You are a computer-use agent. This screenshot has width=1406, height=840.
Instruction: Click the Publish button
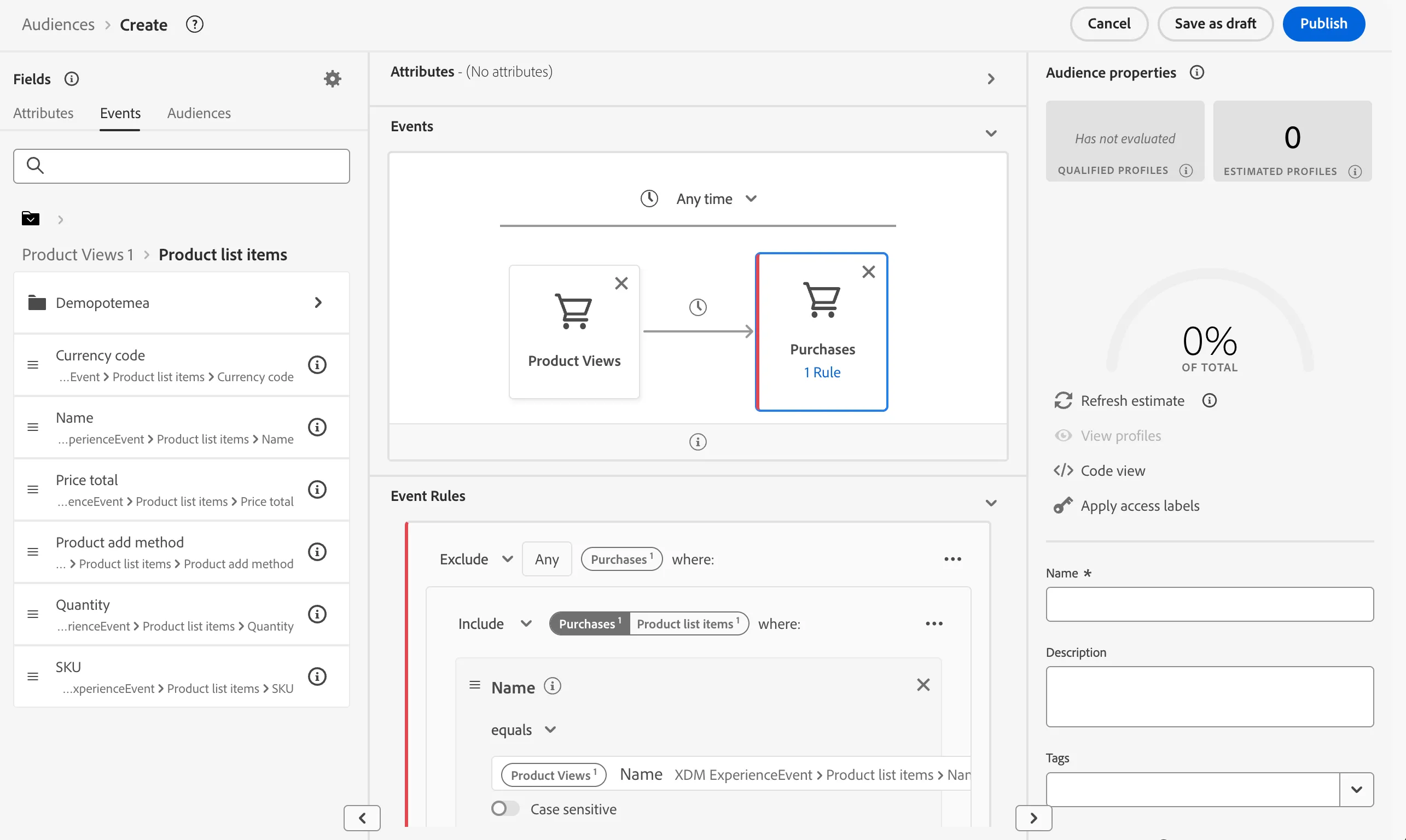tap(1323, 24)
